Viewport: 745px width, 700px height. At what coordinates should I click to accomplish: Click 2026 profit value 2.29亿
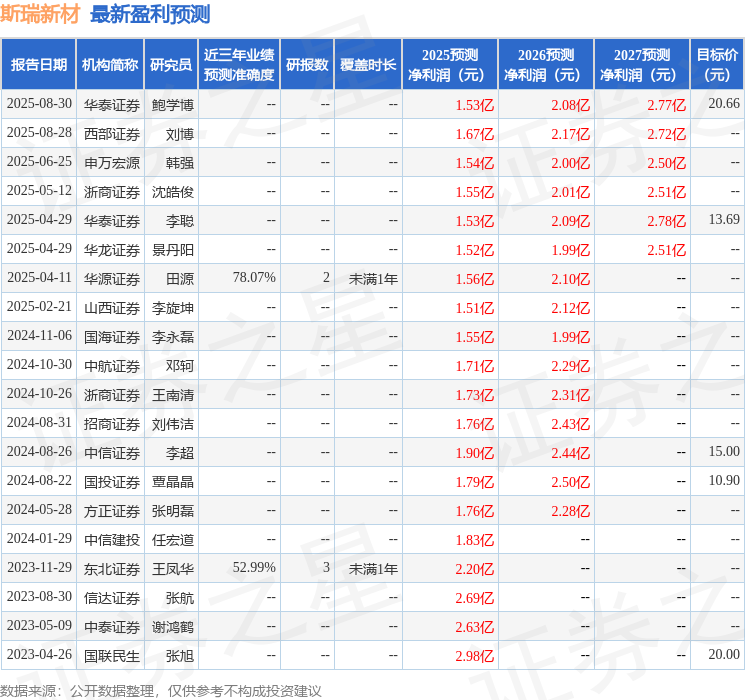[570, 366]
